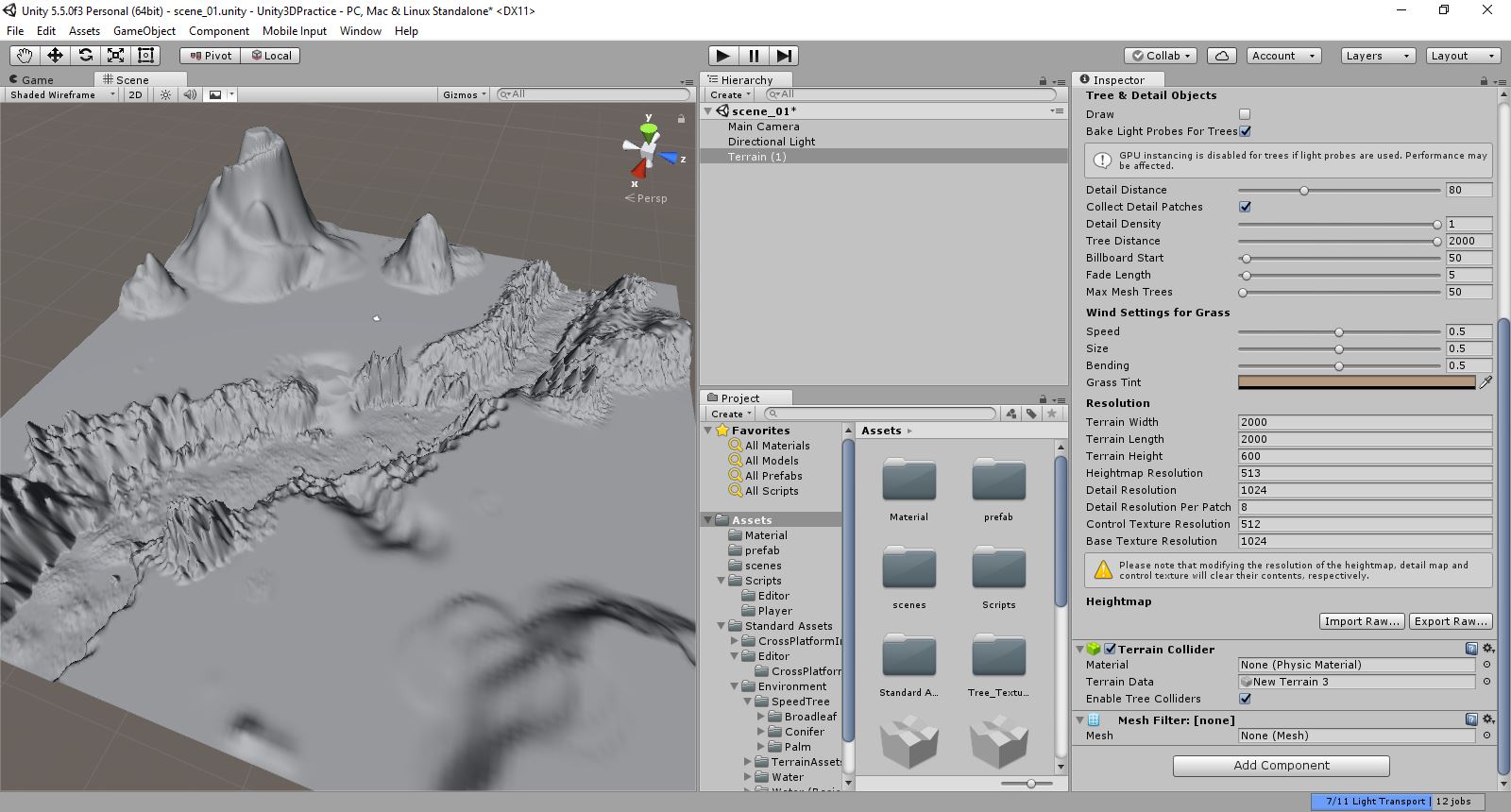
Task: Open the Layout dropdown
Action: coord(1463,56)
